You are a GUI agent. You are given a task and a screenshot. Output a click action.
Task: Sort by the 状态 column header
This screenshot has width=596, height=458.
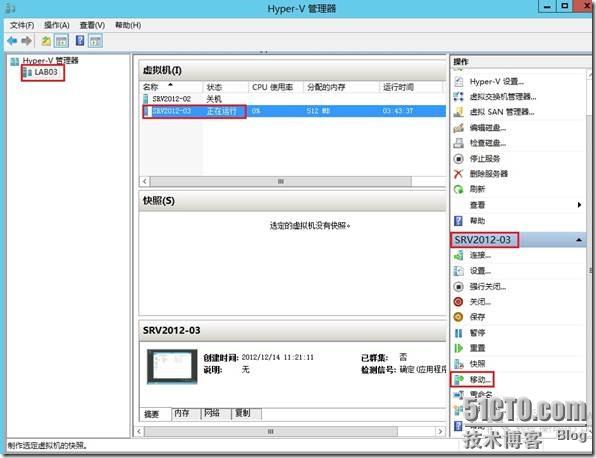(x=225, y=87)
